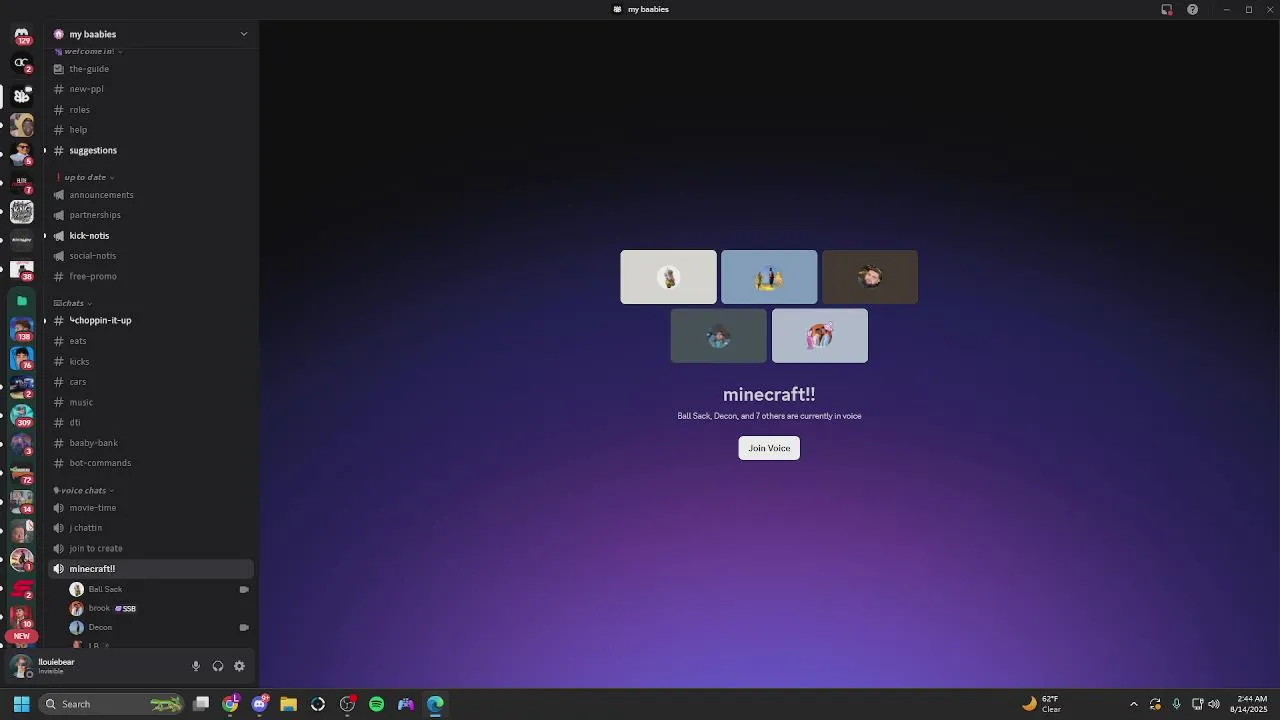Open File Explorer from the taskbar

pyautogui.click(x=288, y=704)
